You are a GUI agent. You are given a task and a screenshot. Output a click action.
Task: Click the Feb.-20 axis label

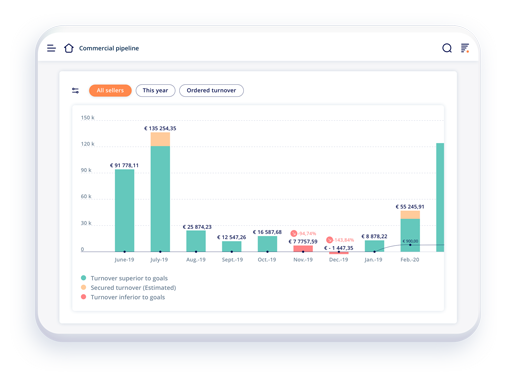(410, 260)
